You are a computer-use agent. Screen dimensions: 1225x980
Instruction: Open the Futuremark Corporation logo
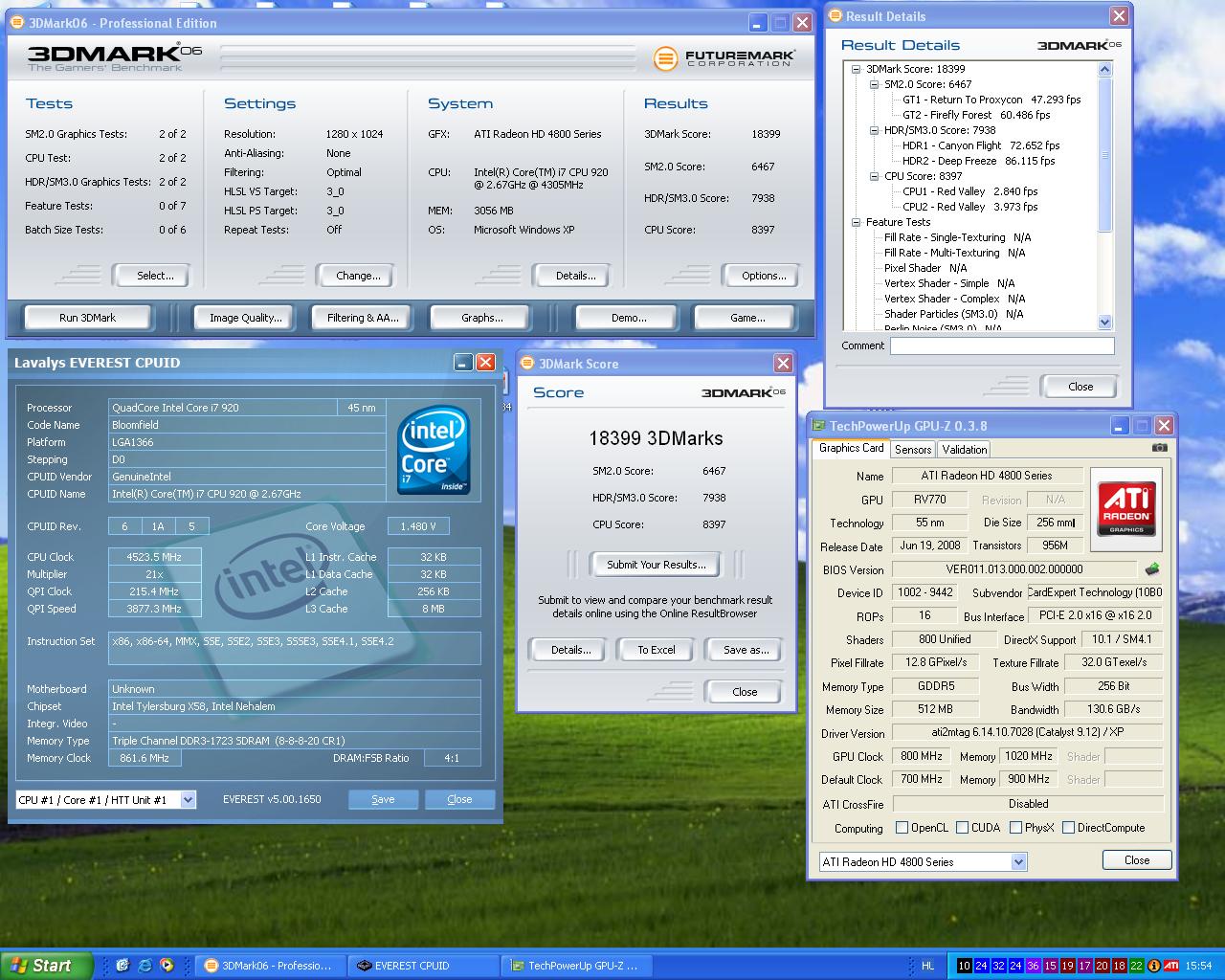tap(724, 58)
